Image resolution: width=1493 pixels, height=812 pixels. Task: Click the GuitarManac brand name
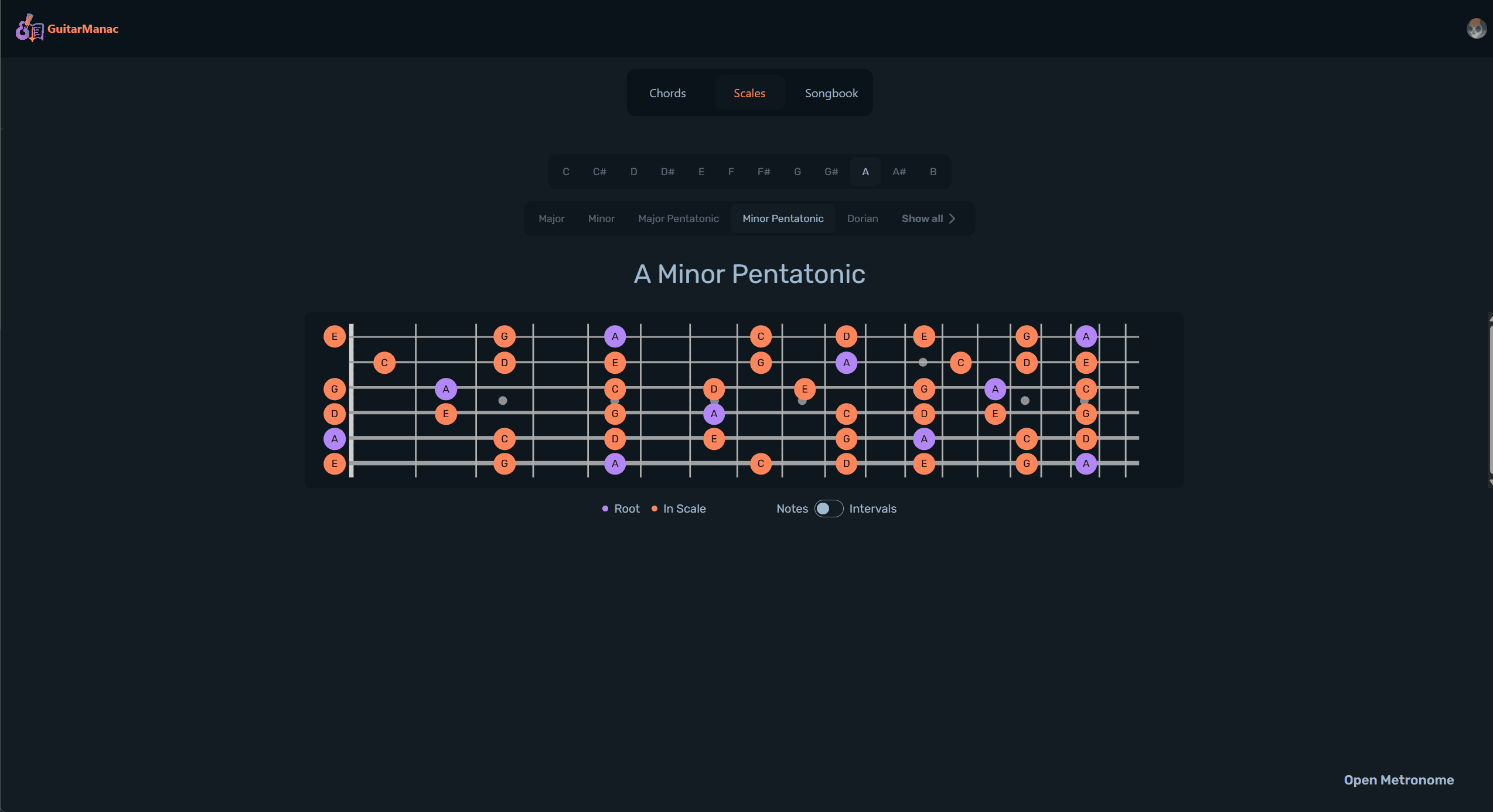point(83,29)
